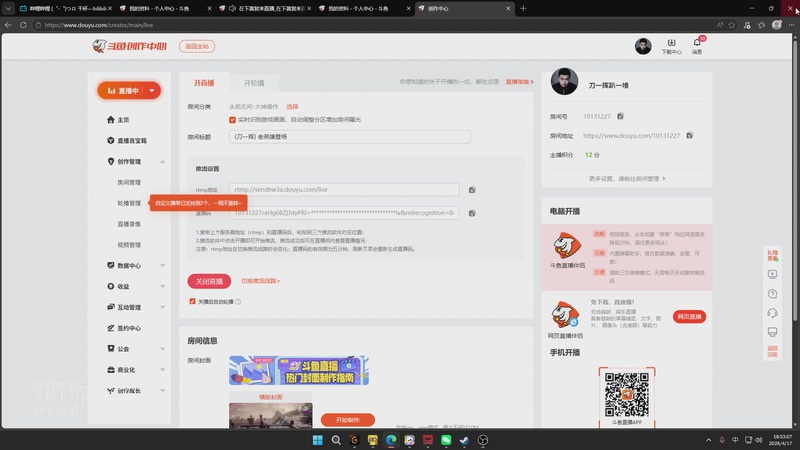Click the Douyu creator center logo
This screenshot has height=450, width=800.
pos(130,46)
